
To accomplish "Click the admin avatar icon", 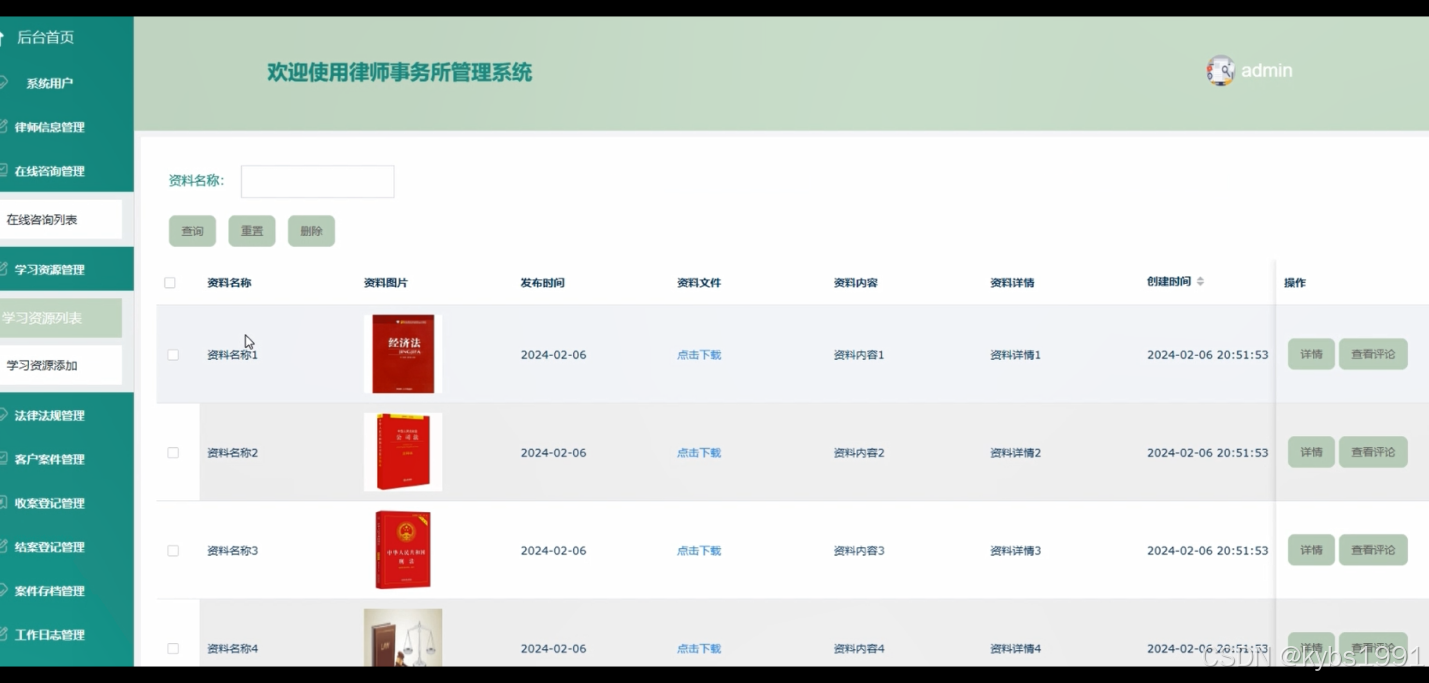I will (1220, 71).
